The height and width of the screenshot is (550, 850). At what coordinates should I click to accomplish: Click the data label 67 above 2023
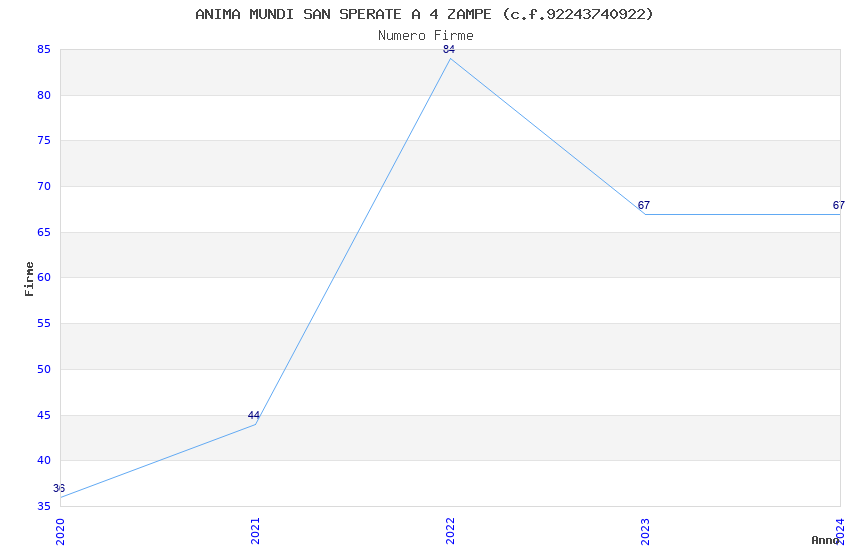tap(643, 205)
